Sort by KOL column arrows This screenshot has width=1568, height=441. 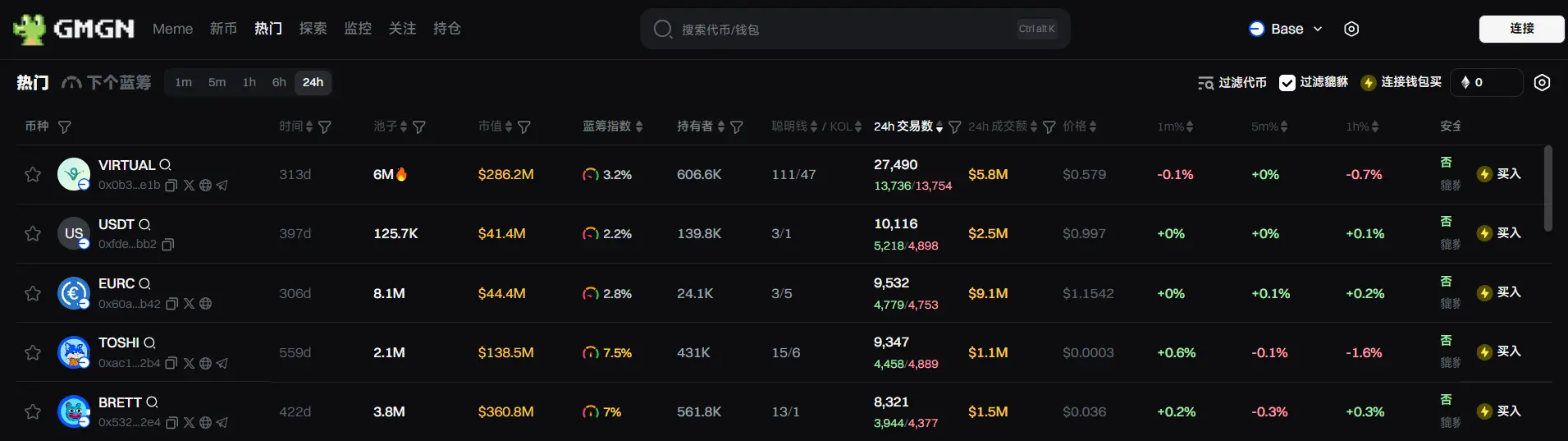pos(858,126)
